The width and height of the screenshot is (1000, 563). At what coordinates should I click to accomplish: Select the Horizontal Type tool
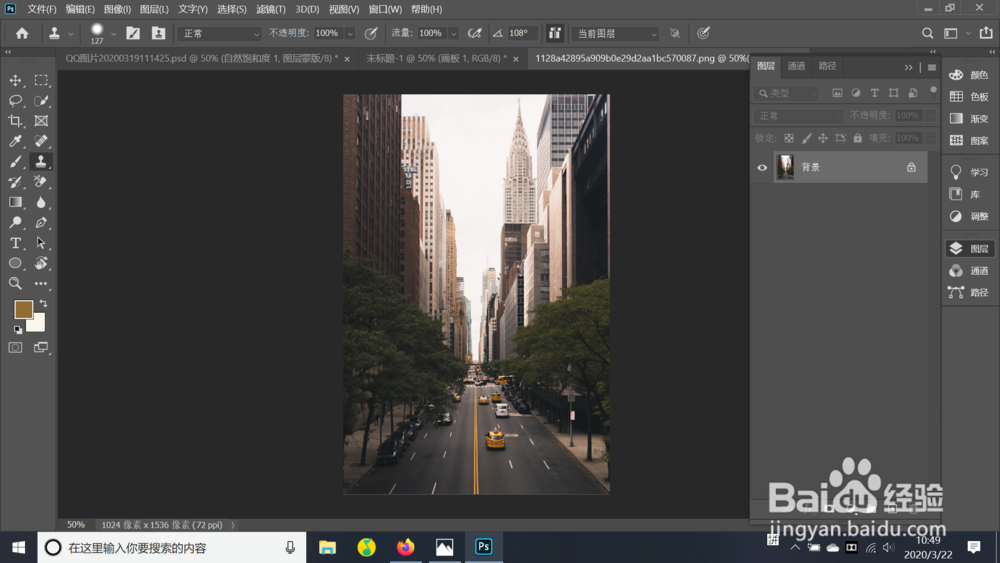point(15,243)
